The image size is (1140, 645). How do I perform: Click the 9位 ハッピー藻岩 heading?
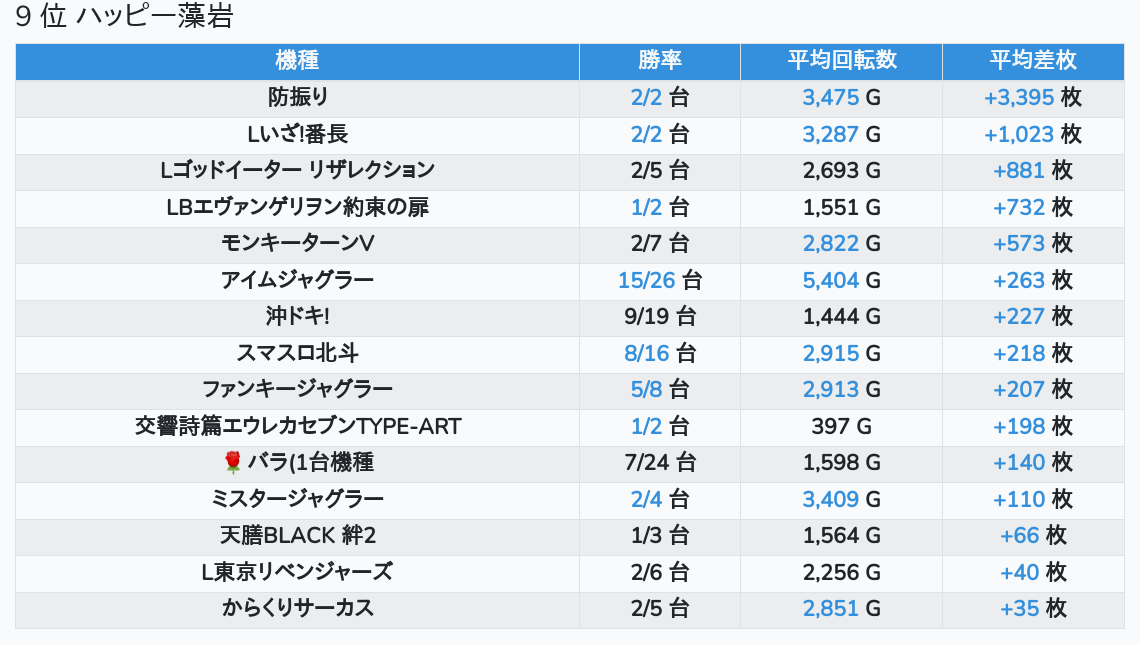click(x=124, y=18)
